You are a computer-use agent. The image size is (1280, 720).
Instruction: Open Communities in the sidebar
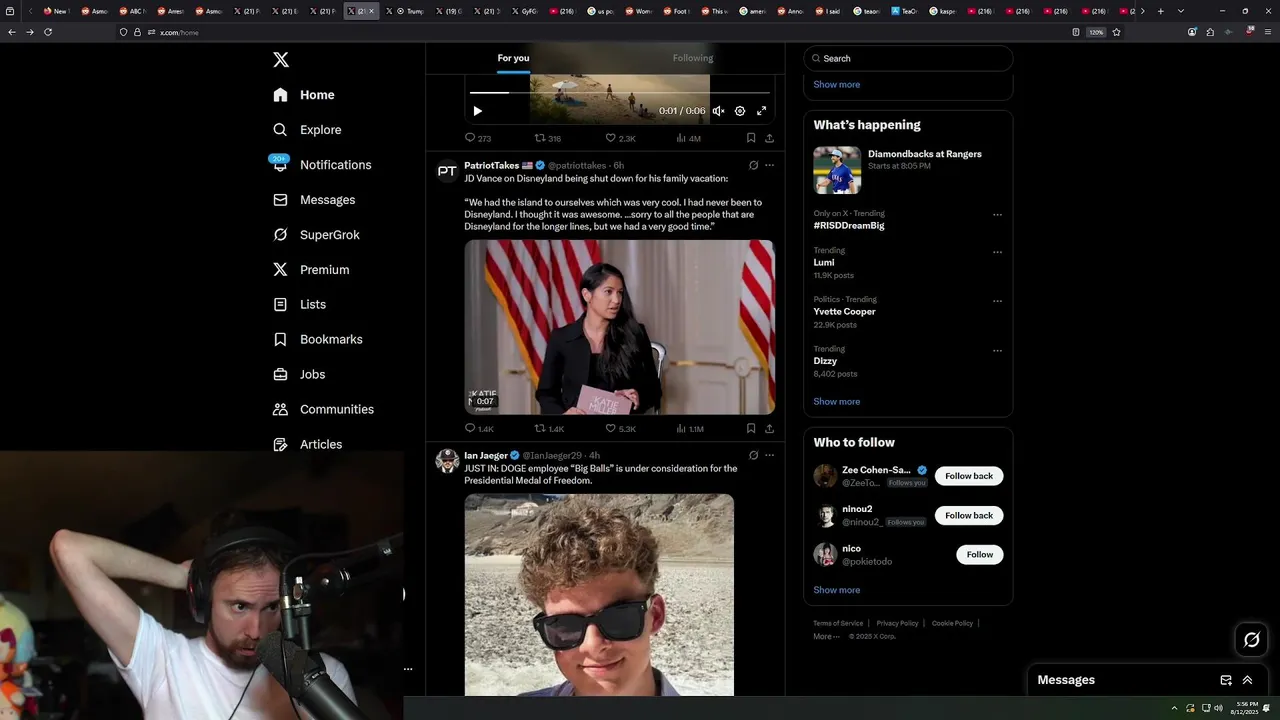pos(323,409)
